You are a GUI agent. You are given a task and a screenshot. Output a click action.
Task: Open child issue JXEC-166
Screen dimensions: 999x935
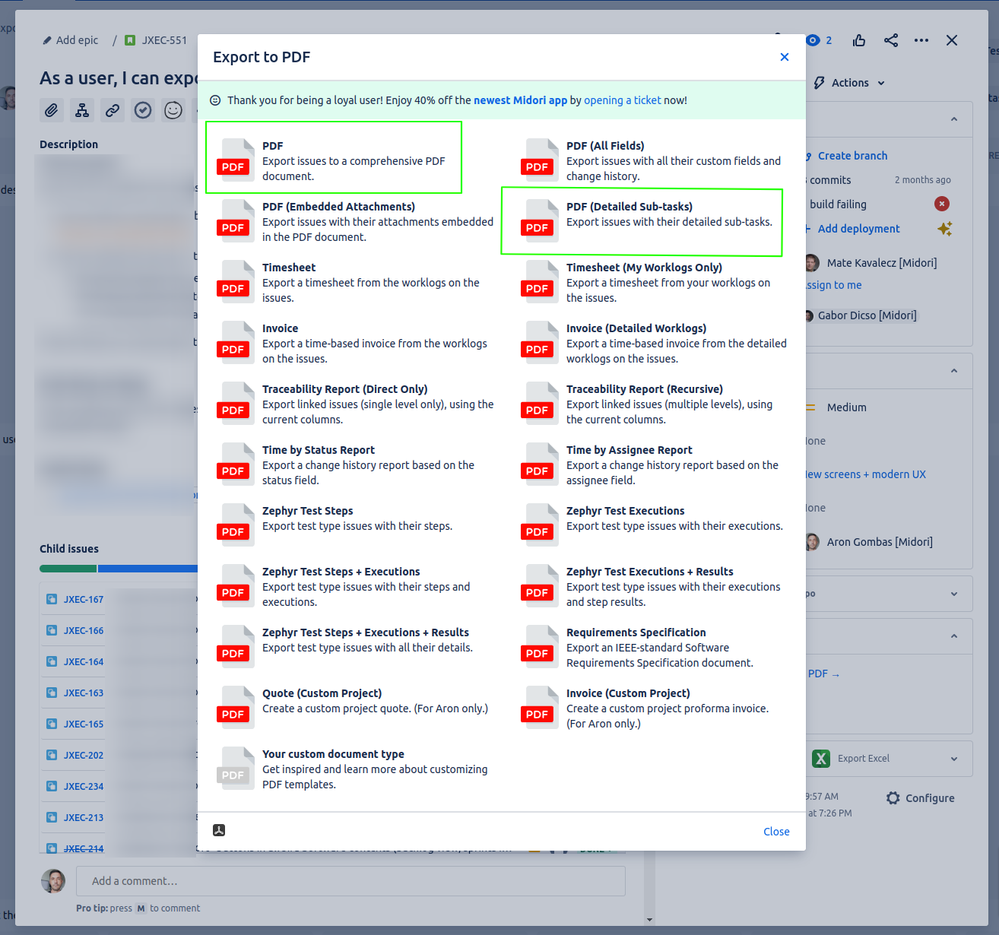click(x=83, y=631)
